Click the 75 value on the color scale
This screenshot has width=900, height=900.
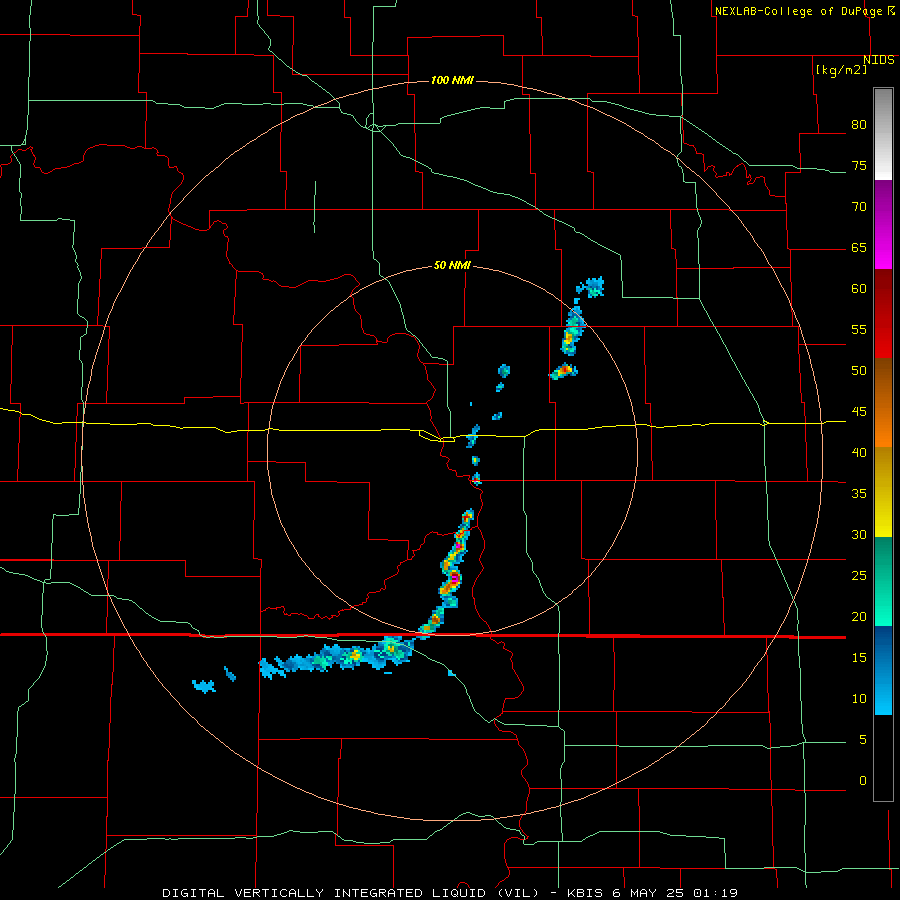point(859,165)
